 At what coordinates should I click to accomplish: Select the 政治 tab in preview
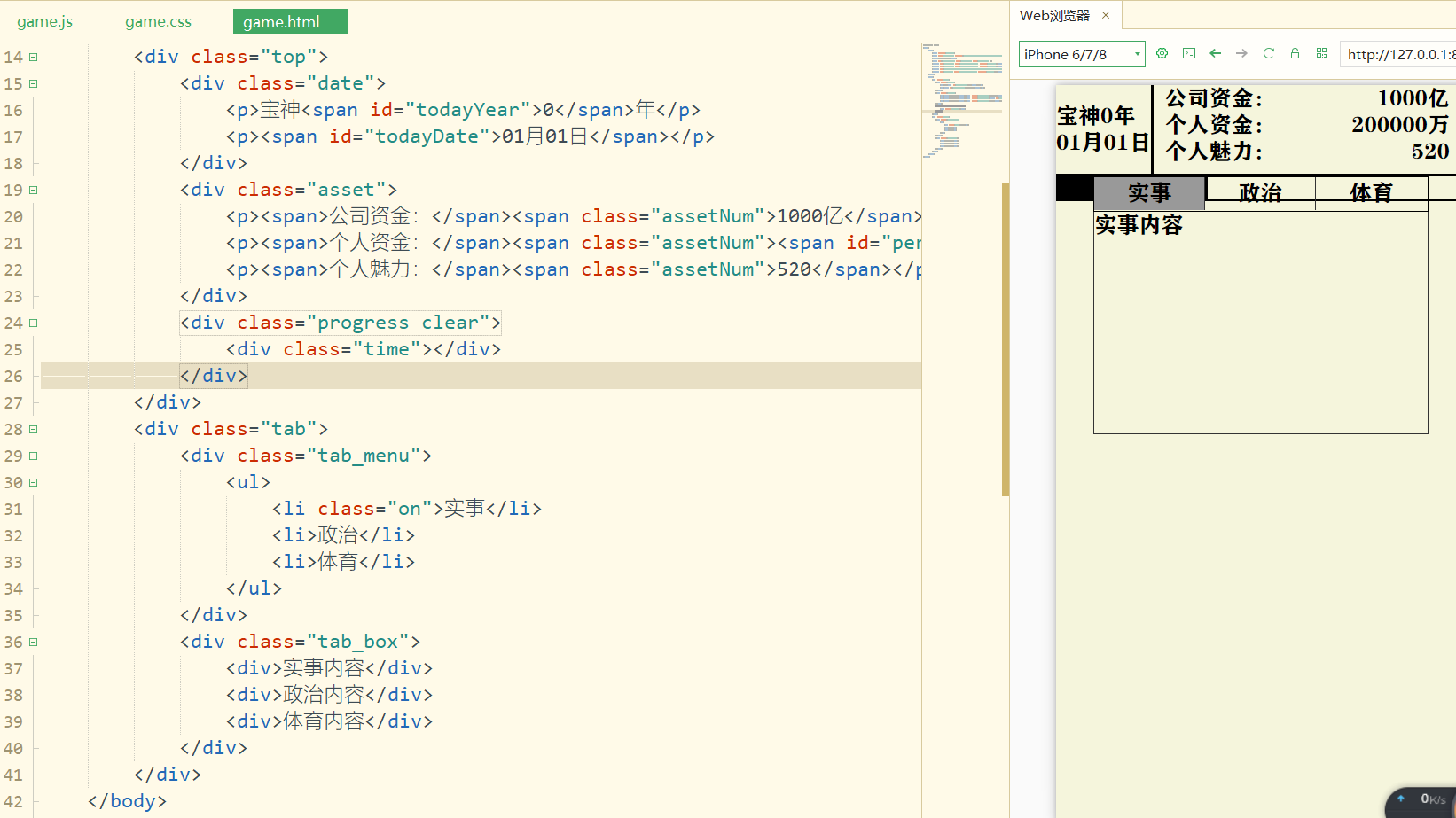tap(1260, 192)
